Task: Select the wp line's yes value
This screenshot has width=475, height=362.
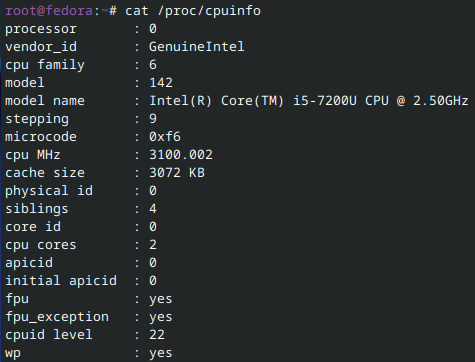Action: tap(161, 353)
